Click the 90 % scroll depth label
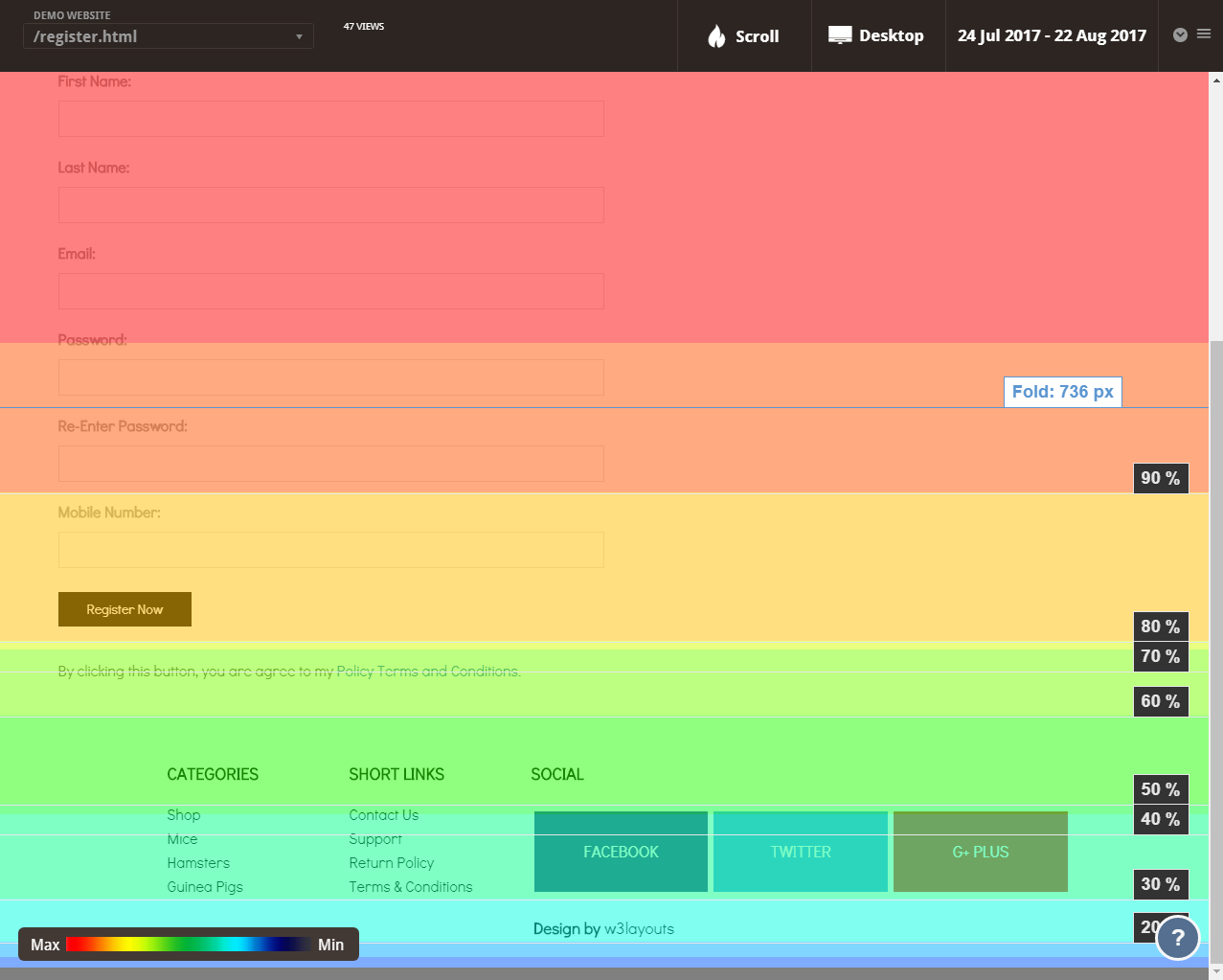 (1161, 478)
